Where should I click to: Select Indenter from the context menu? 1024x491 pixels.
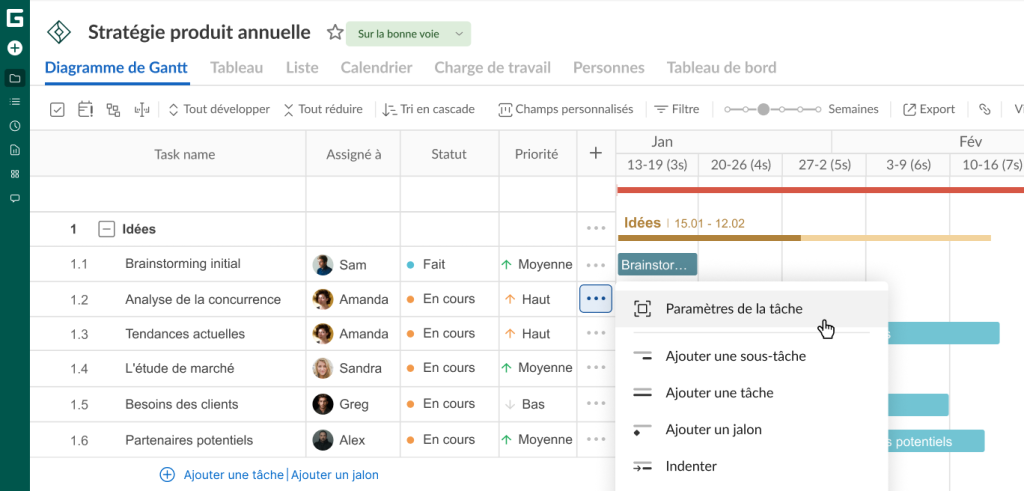coord(752,466)
